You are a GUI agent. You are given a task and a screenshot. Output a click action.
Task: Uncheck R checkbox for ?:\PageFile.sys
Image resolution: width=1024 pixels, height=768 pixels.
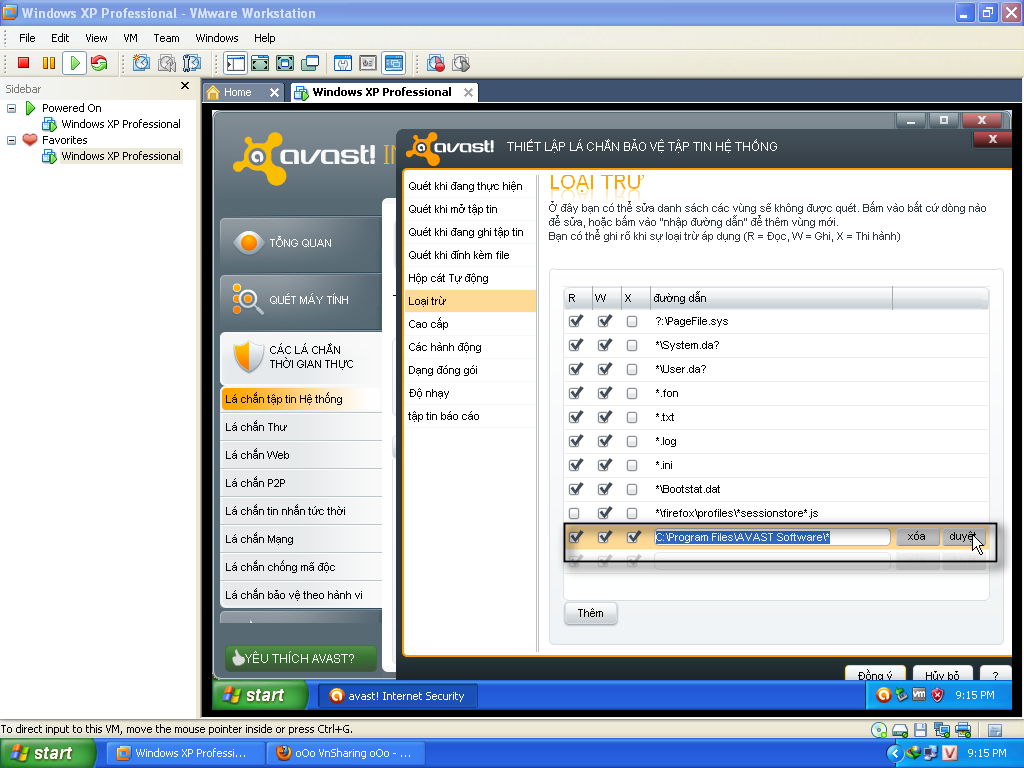[575, 321]
